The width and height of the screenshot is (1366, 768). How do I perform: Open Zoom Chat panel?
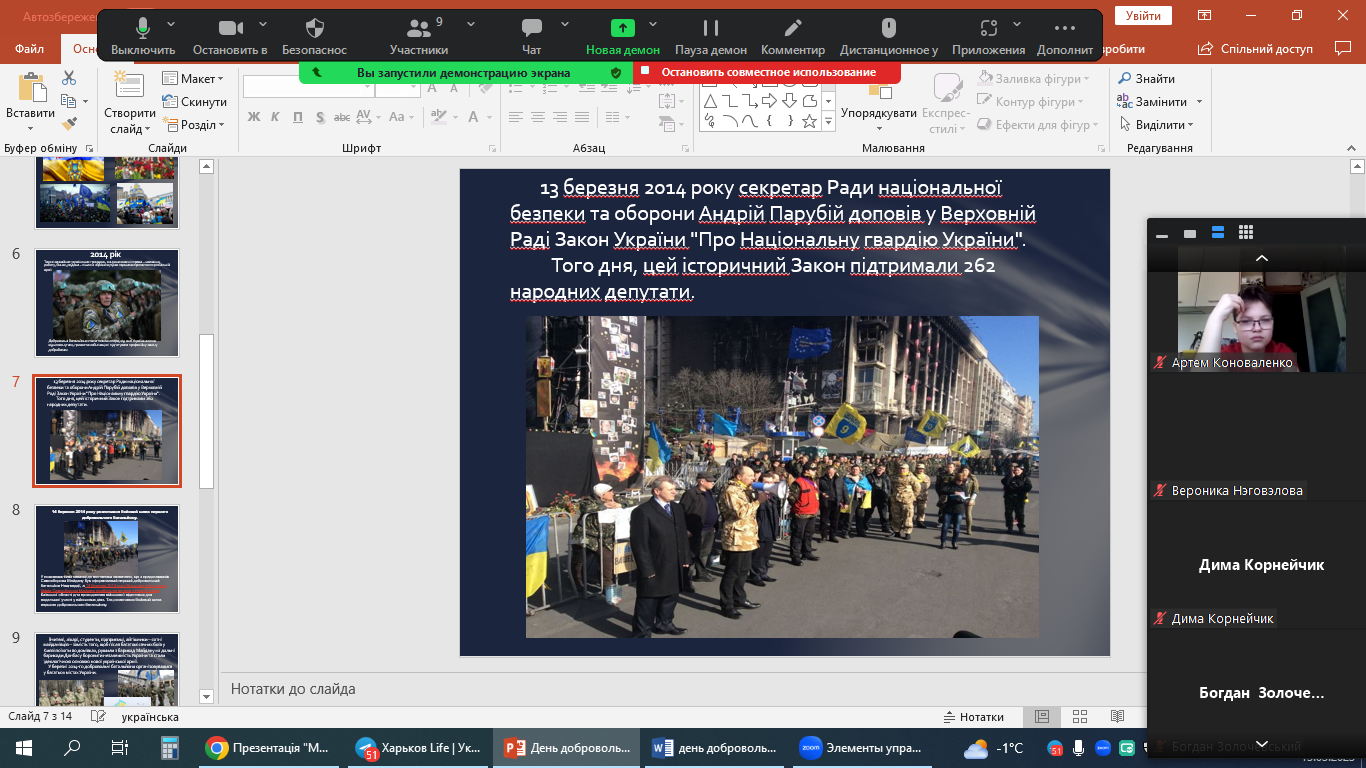(x=531, y=36)
